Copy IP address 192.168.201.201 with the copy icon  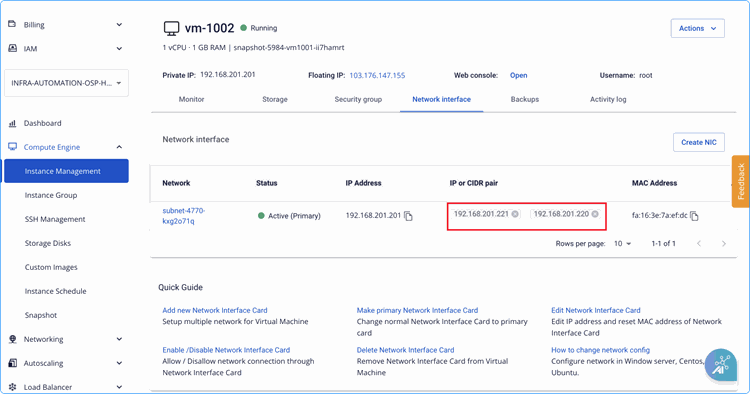click(x=408, y=216)
